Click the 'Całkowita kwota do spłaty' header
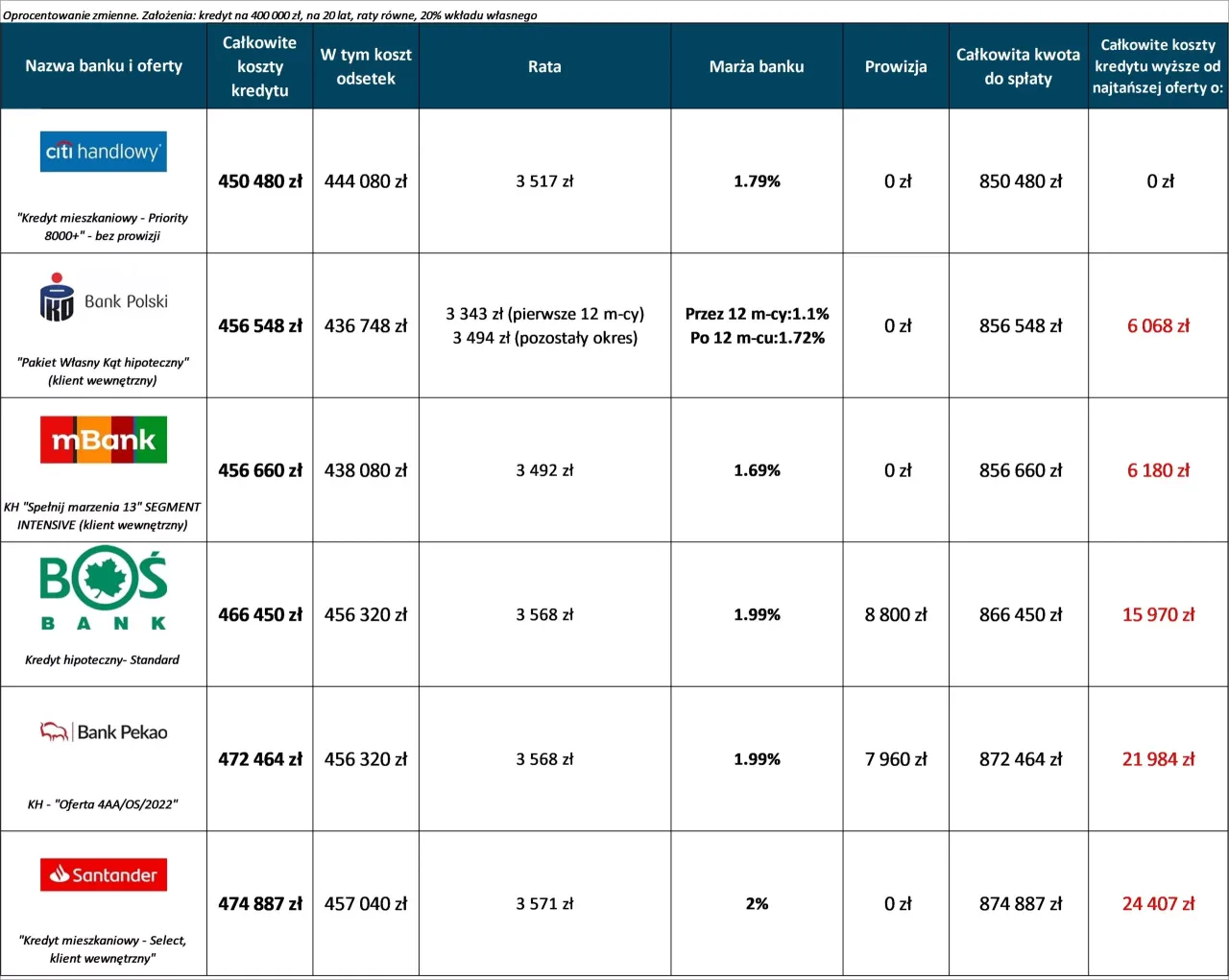Image resolution: width=1229 pixels, height=980 pixels. pos(1018,66)
